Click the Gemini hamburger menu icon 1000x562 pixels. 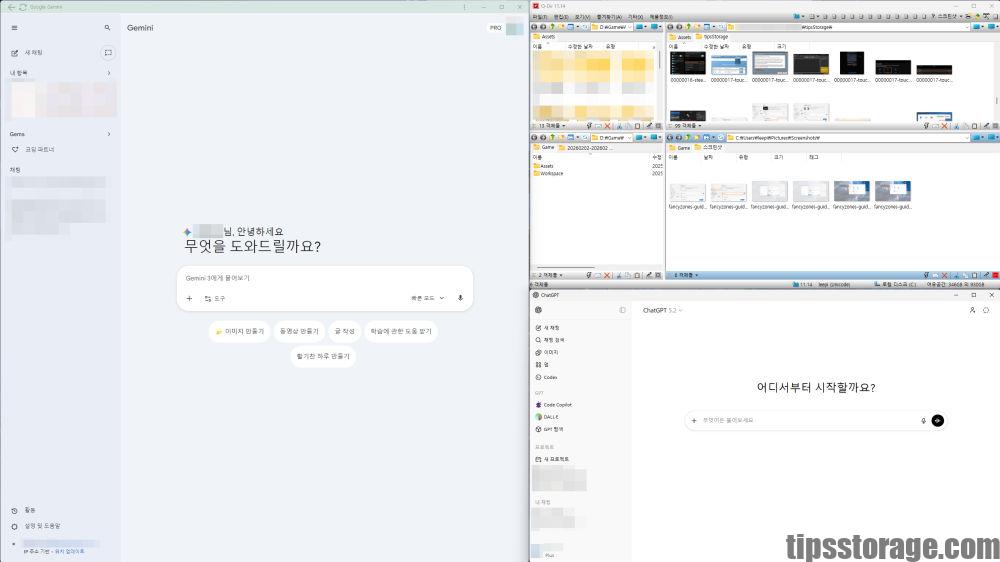14,28
